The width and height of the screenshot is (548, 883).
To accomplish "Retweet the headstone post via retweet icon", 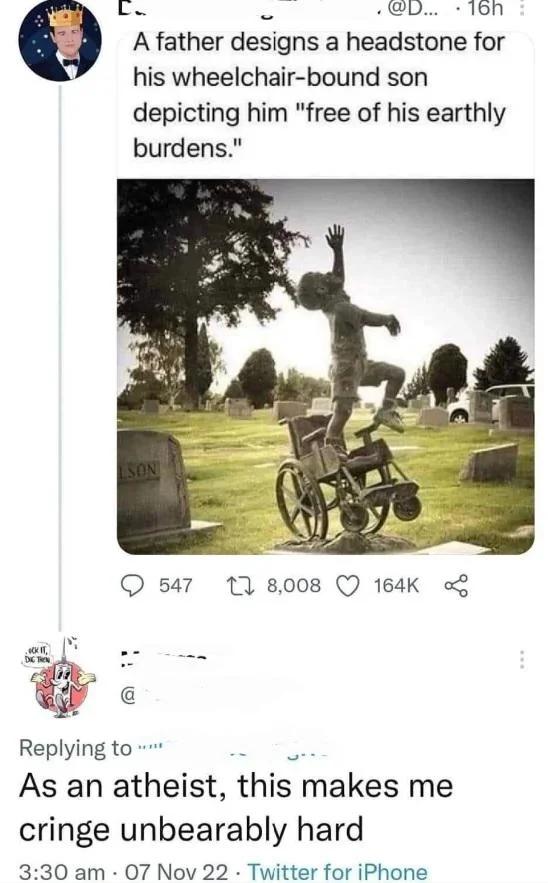I will pyautogui.click(x=239, y=586).
